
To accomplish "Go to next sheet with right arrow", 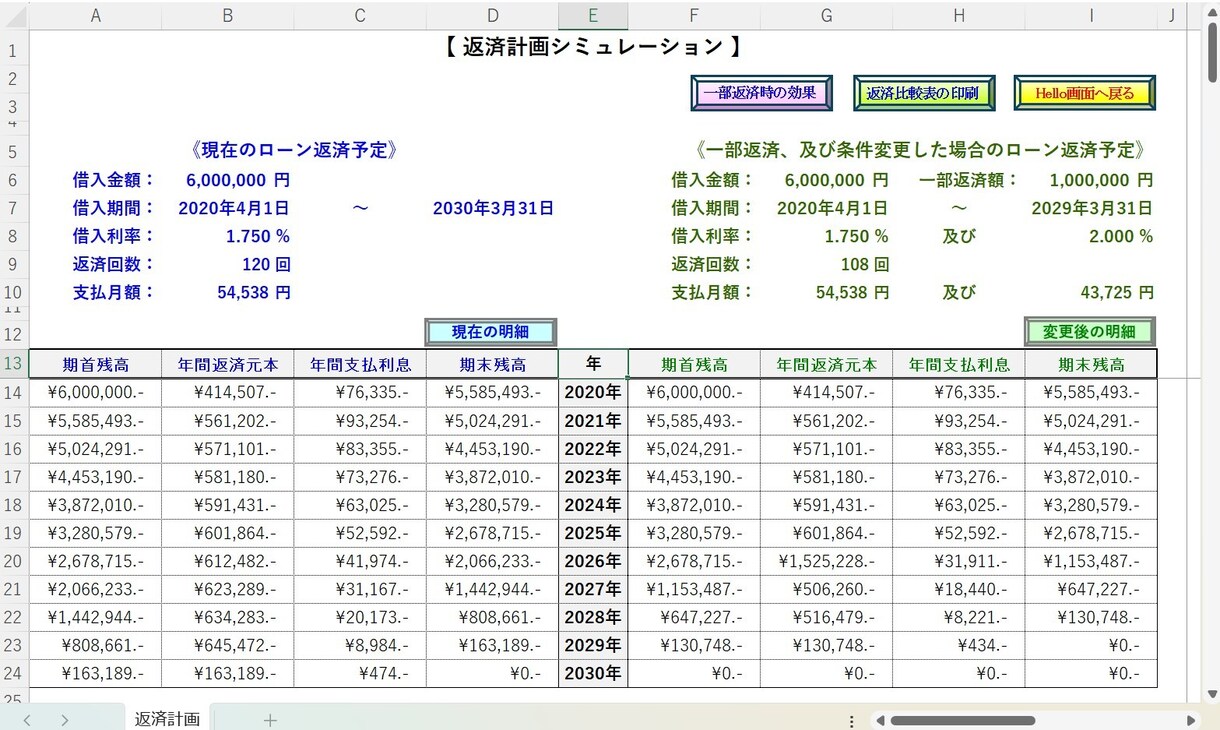I will [x=65, y=720].
